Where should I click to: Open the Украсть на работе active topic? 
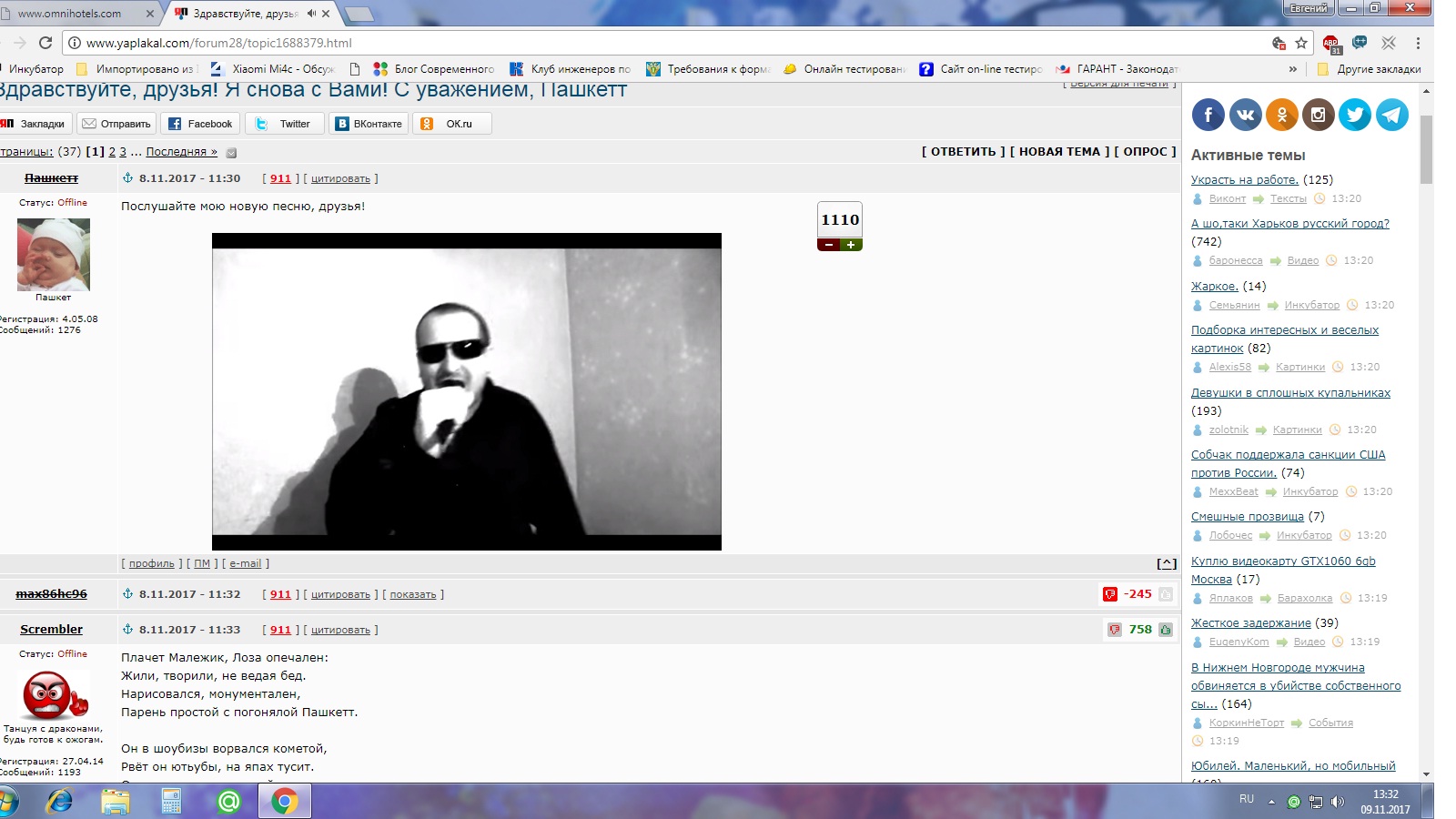coord(1245,180)
